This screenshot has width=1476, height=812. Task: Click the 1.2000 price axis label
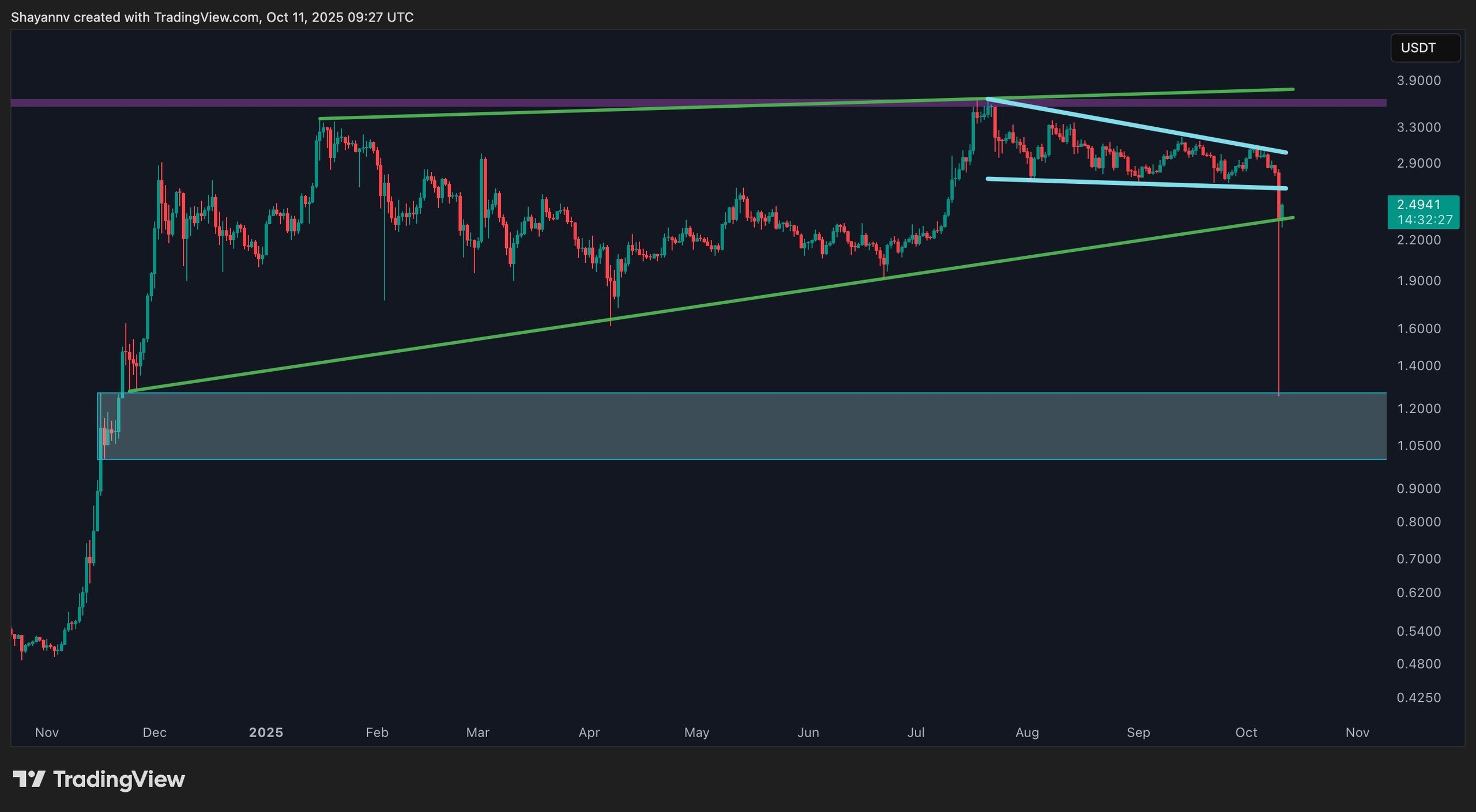[x=1418, y=409]
